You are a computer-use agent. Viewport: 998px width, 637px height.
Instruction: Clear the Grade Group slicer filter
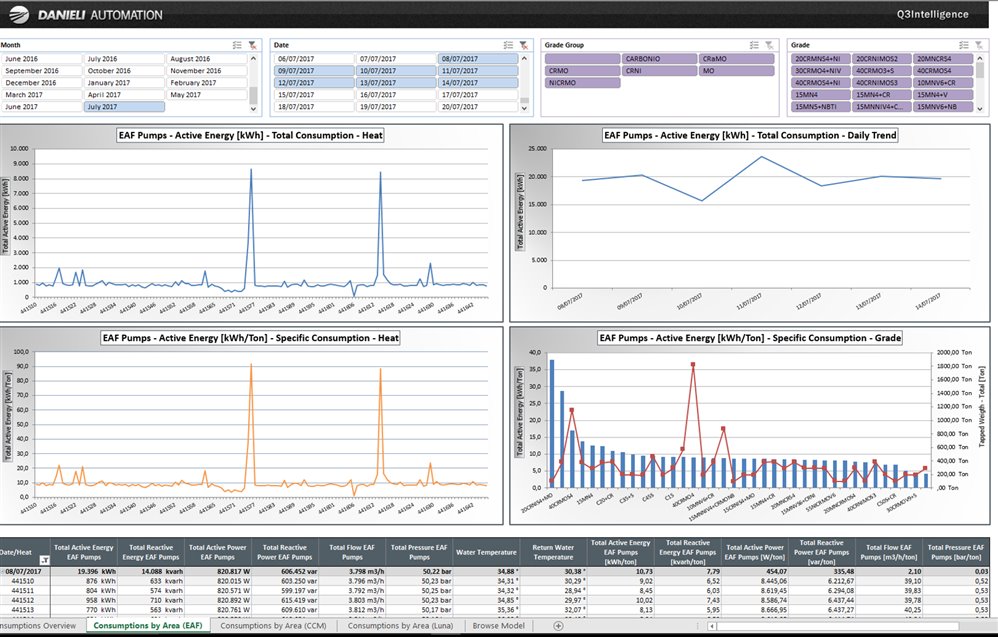click(768, 45)
